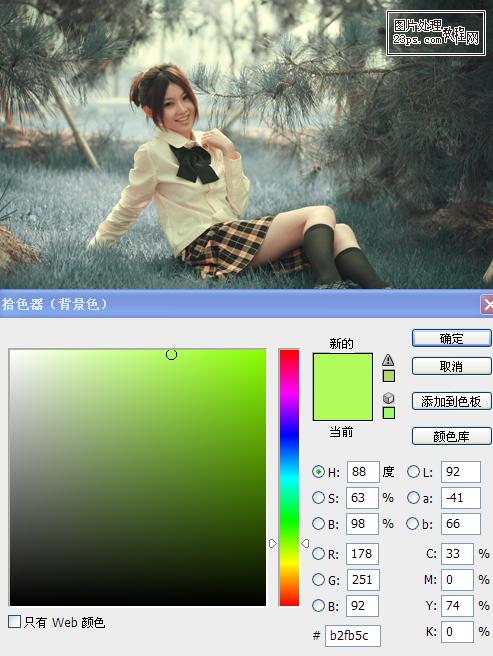Screen dimensions: 493x656
Task: Click the Lab b field showing 66
Action: [x=461, y=524]
